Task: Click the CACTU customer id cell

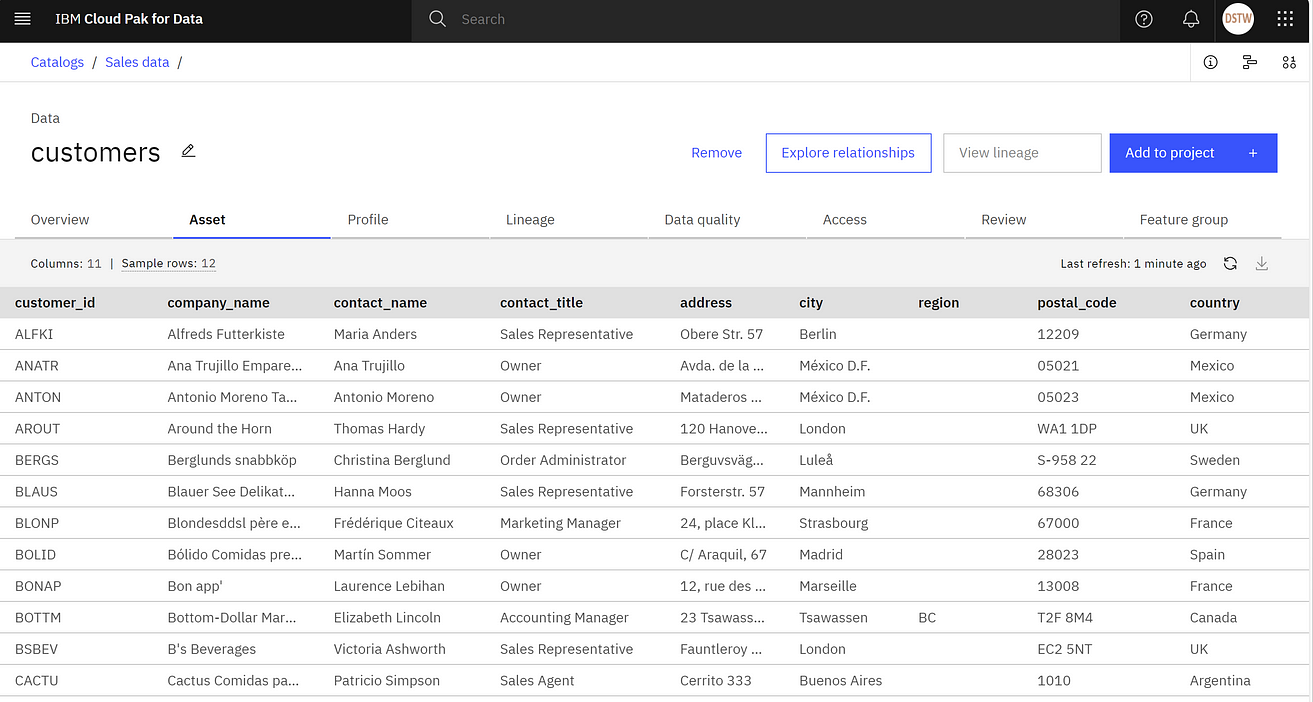Action: coord(37,681)
